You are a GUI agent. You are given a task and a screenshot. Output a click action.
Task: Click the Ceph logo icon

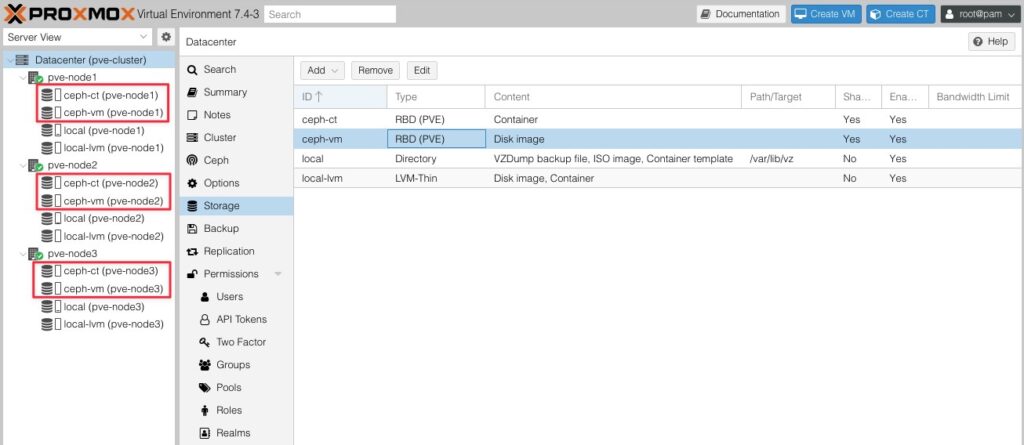(191, 160)
